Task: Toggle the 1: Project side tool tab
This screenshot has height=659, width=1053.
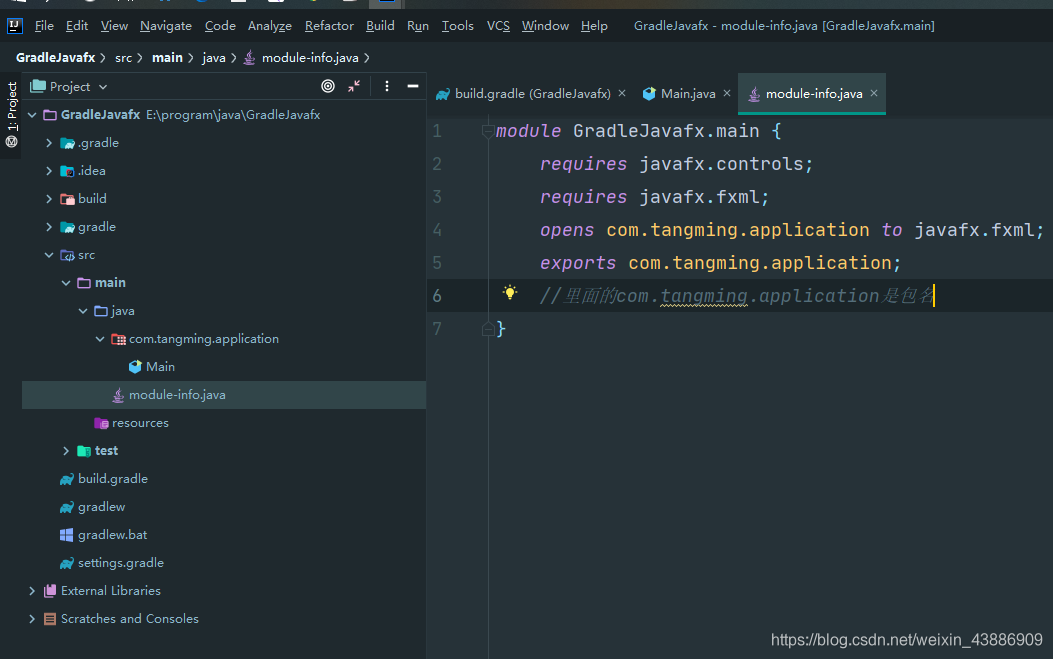Action: coord(11,114)
